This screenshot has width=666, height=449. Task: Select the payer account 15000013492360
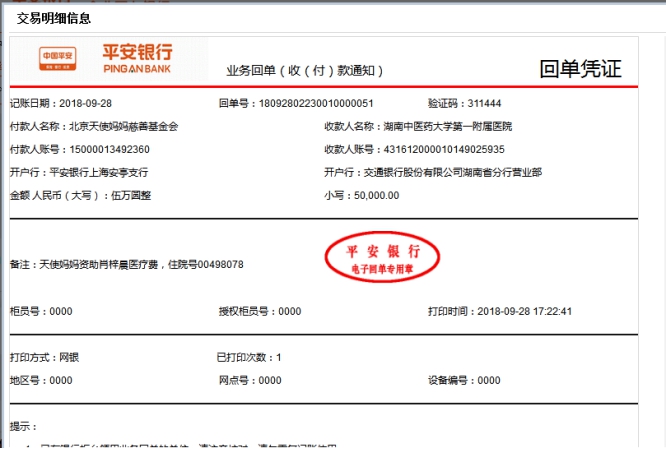point(110,150)
